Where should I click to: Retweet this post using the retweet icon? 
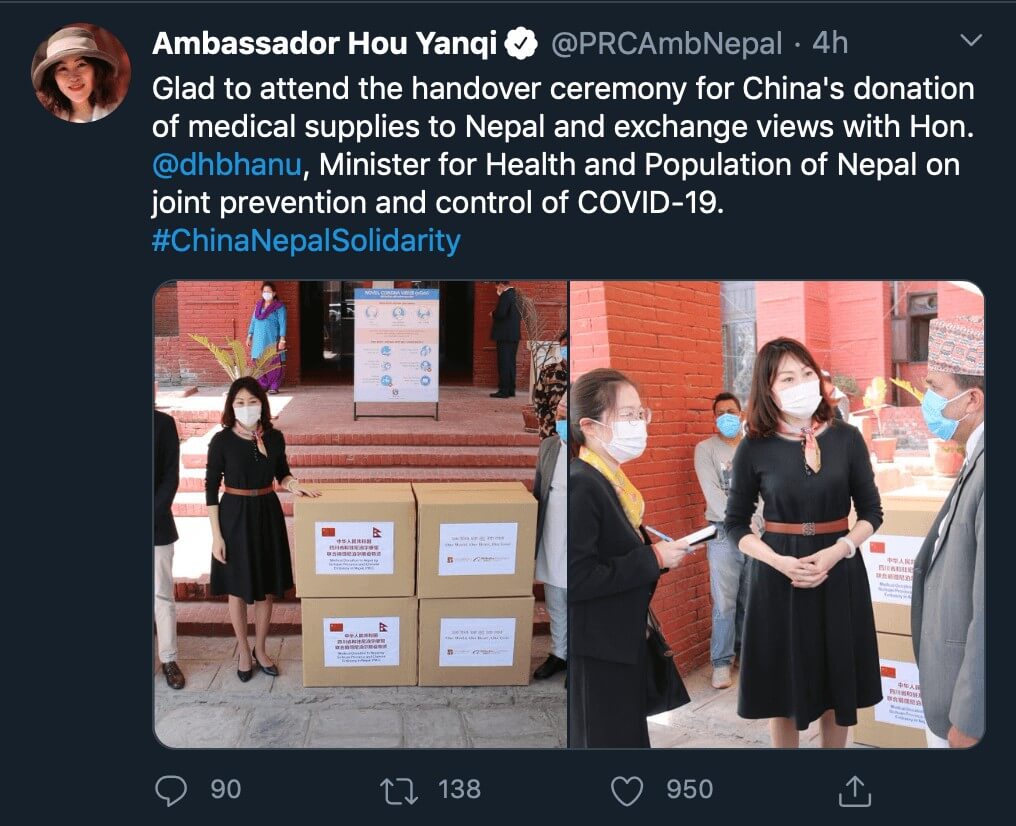click(x=399, y=790)
